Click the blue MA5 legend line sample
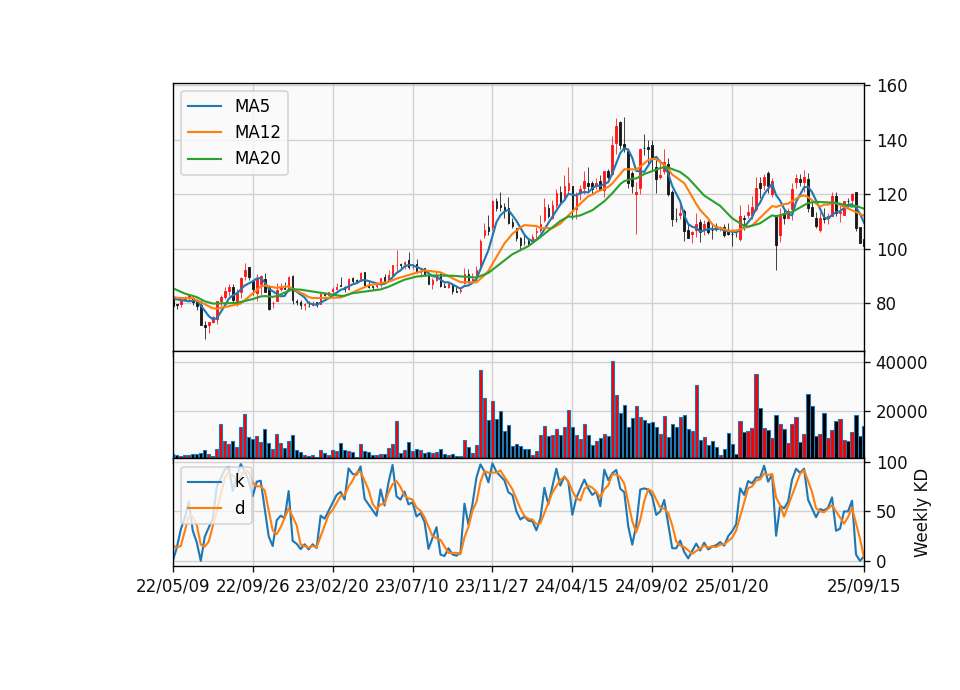Screen dimensions: 960x690 pyautogui.click(x=204, y=106)
